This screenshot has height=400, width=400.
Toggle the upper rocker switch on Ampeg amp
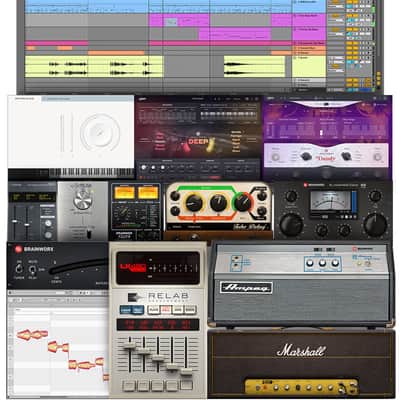tap(237, 259)
